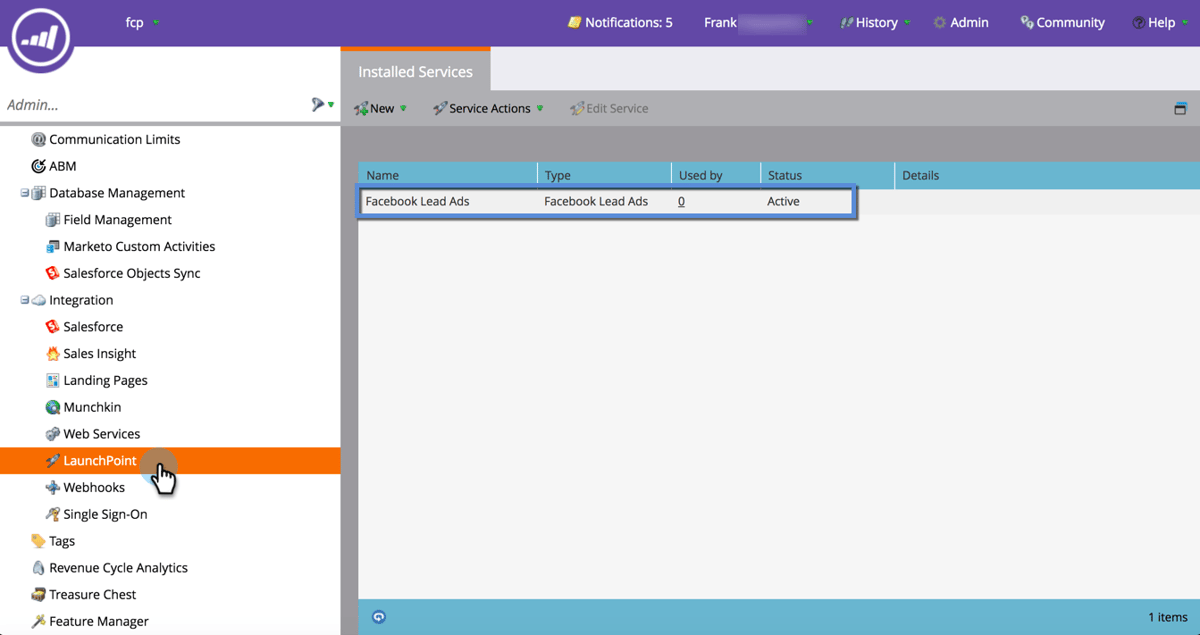Select Revenue Cycle Analytics
Viewport: 1200px width, 635px height.
(118, 567)
